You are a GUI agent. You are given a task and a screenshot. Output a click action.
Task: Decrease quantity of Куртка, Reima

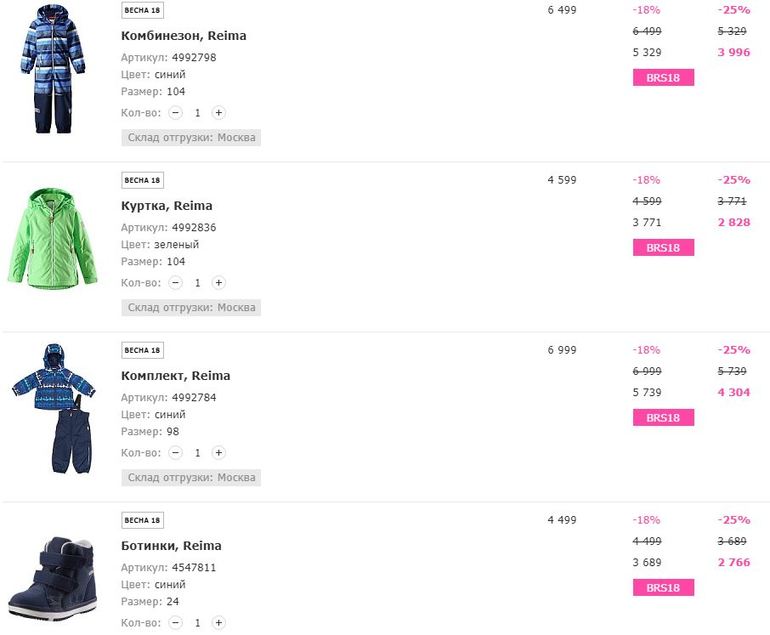tap(176, 283)
